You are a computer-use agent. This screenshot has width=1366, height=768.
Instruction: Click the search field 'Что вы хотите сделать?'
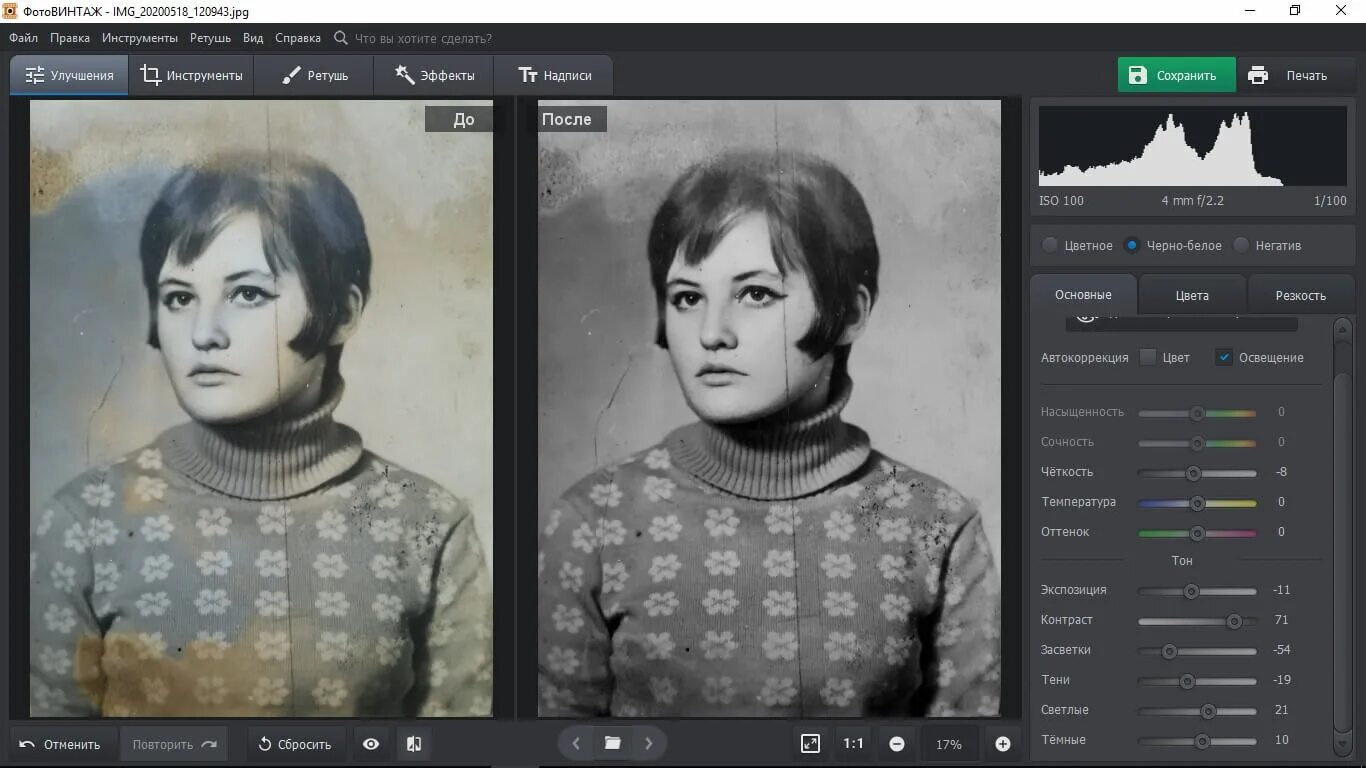pos(423,38)
